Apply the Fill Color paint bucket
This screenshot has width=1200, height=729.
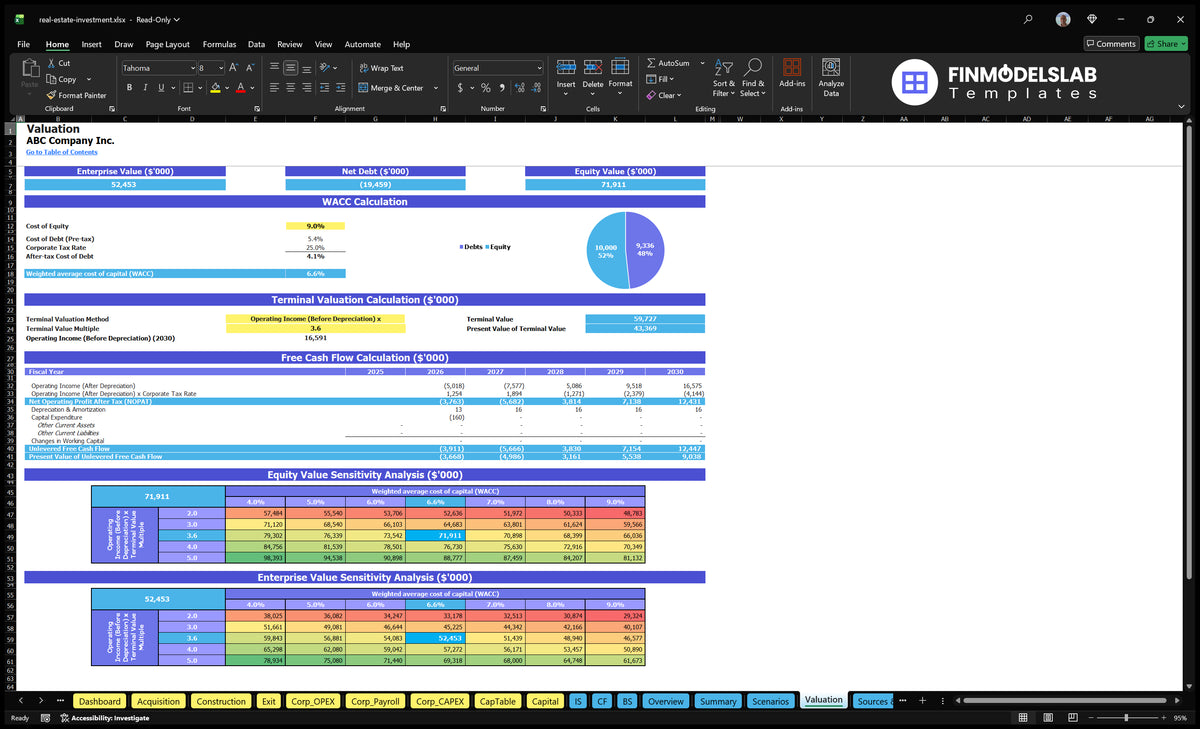[x=215, y=88]
